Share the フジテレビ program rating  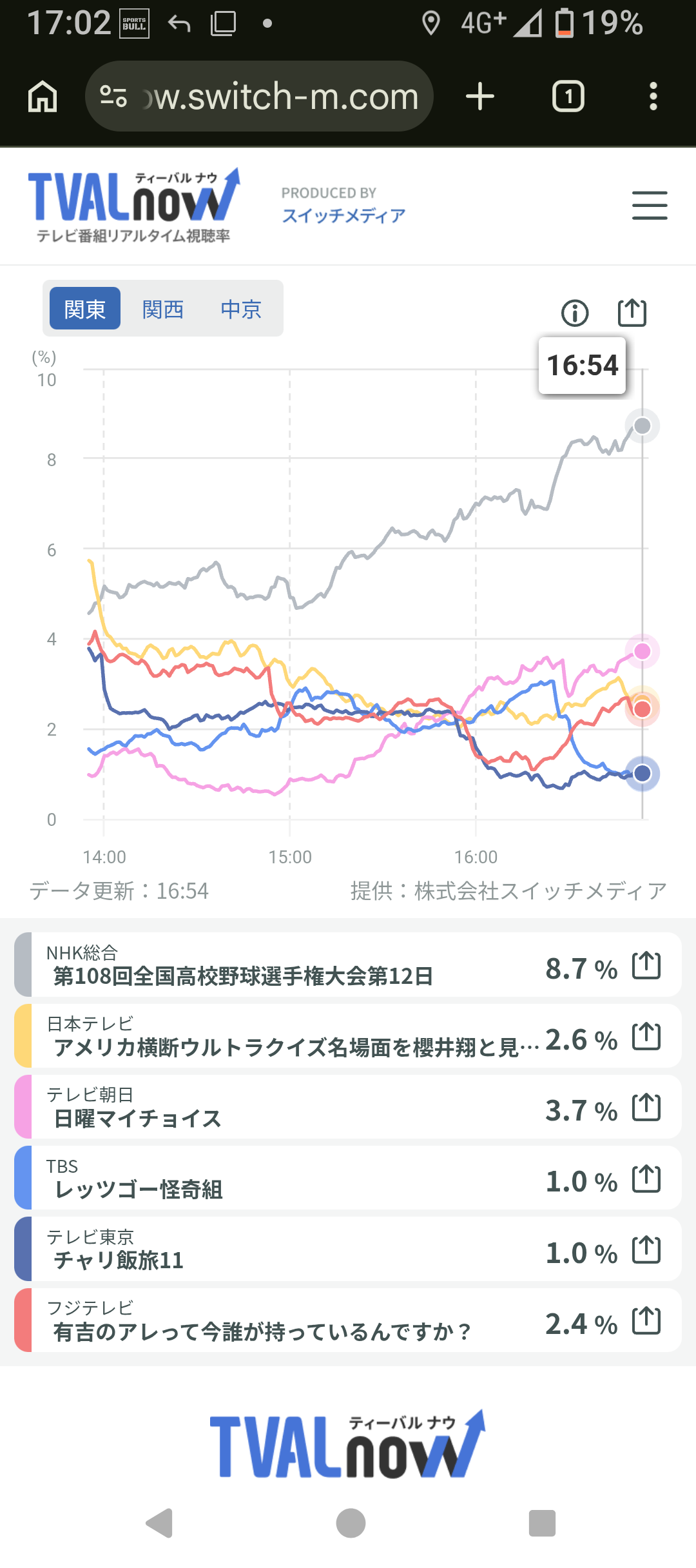(x=646, y=1321)
